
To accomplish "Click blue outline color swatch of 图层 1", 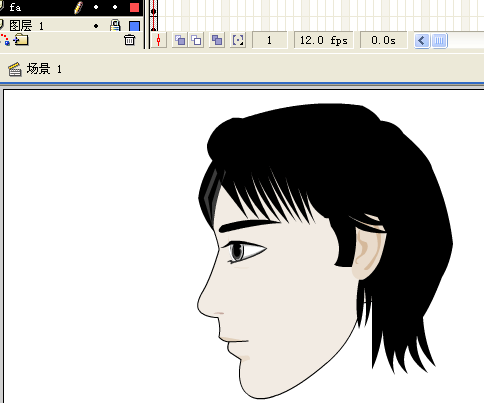I will [135, 26].
